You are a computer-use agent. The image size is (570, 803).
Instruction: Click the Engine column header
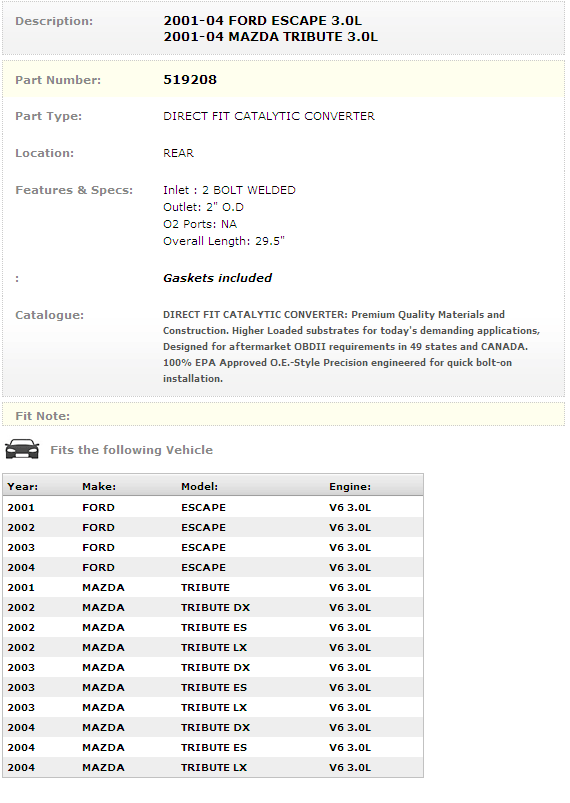tap(350, 487)
